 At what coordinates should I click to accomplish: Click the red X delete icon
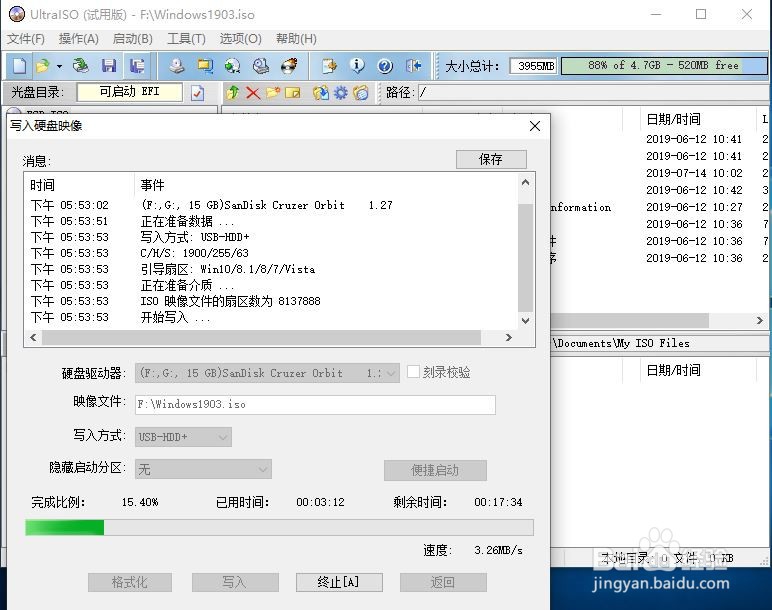pos(253,93)
